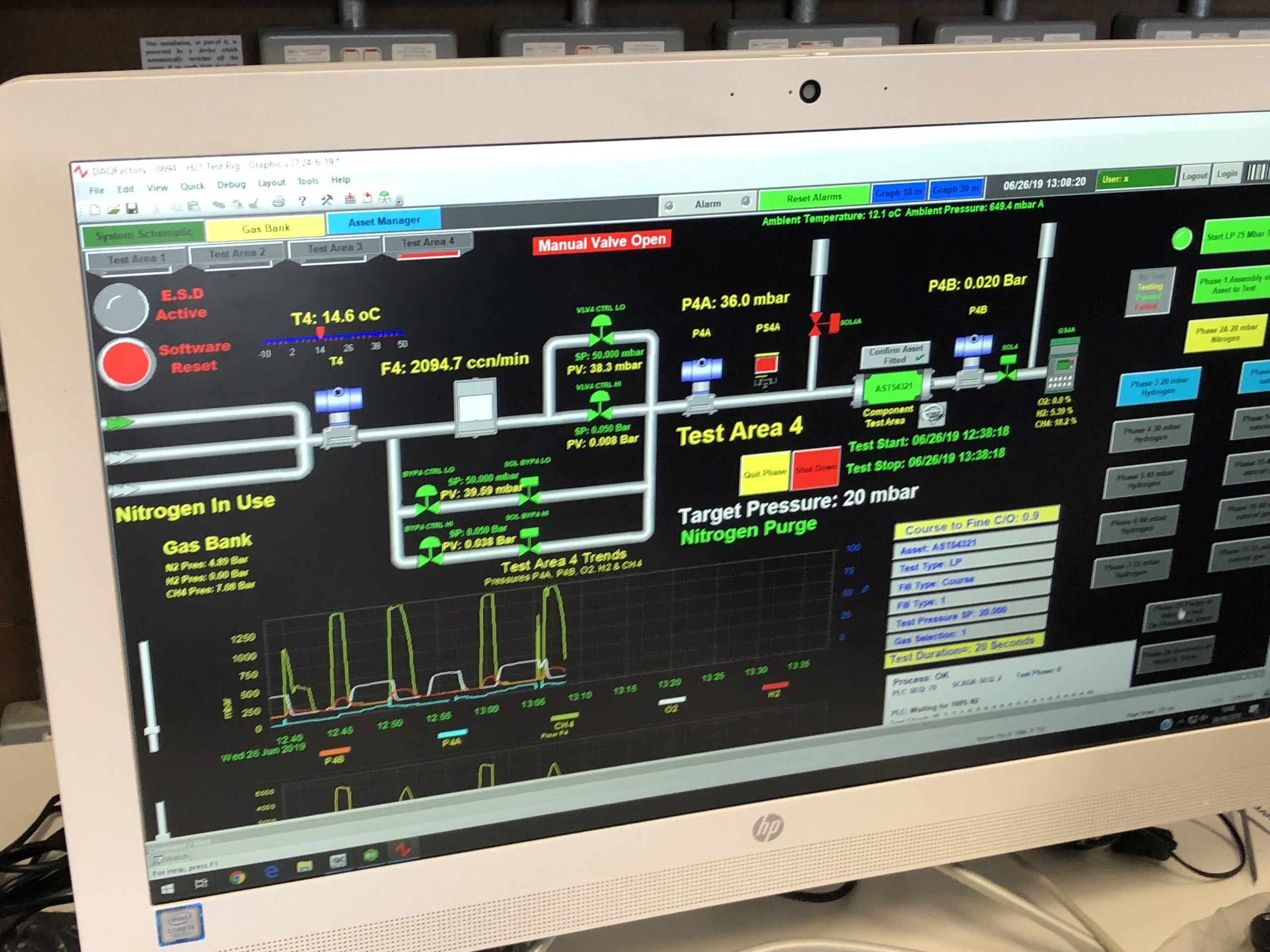Click the grey E.S.D Active round button
Viewport: 1270px width, 952px height.
(121, 307)
